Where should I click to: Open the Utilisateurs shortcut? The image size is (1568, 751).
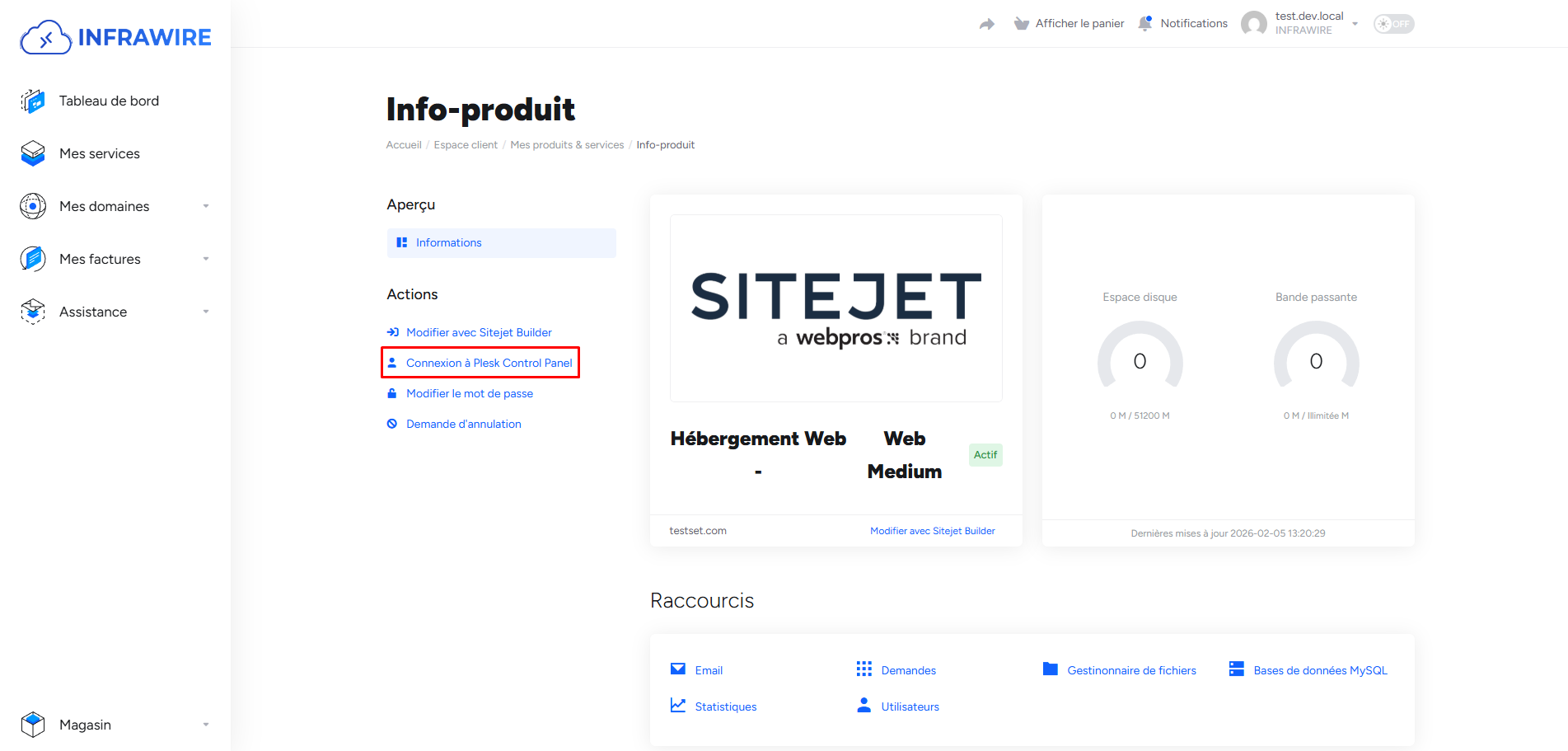(x=910, y=706)
